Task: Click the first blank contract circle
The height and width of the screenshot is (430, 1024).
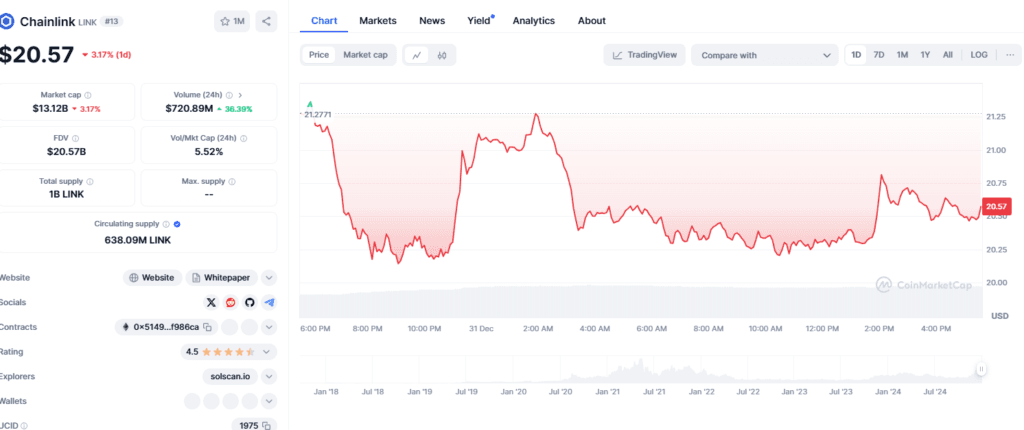Action: 230,327
